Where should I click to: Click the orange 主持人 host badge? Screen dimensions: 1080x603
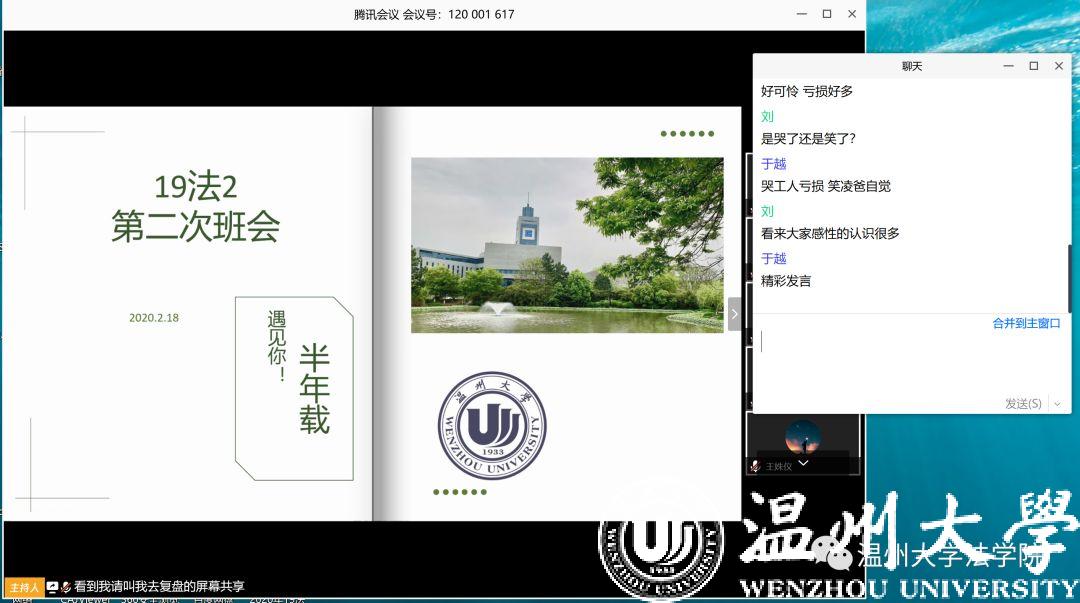(x=23, y=587)
